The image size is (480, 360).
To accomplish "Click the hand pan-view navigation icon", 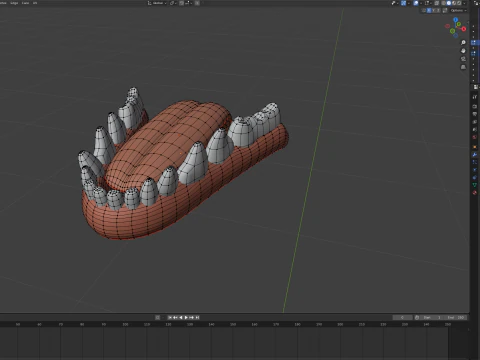I will [x=463, y=51].
